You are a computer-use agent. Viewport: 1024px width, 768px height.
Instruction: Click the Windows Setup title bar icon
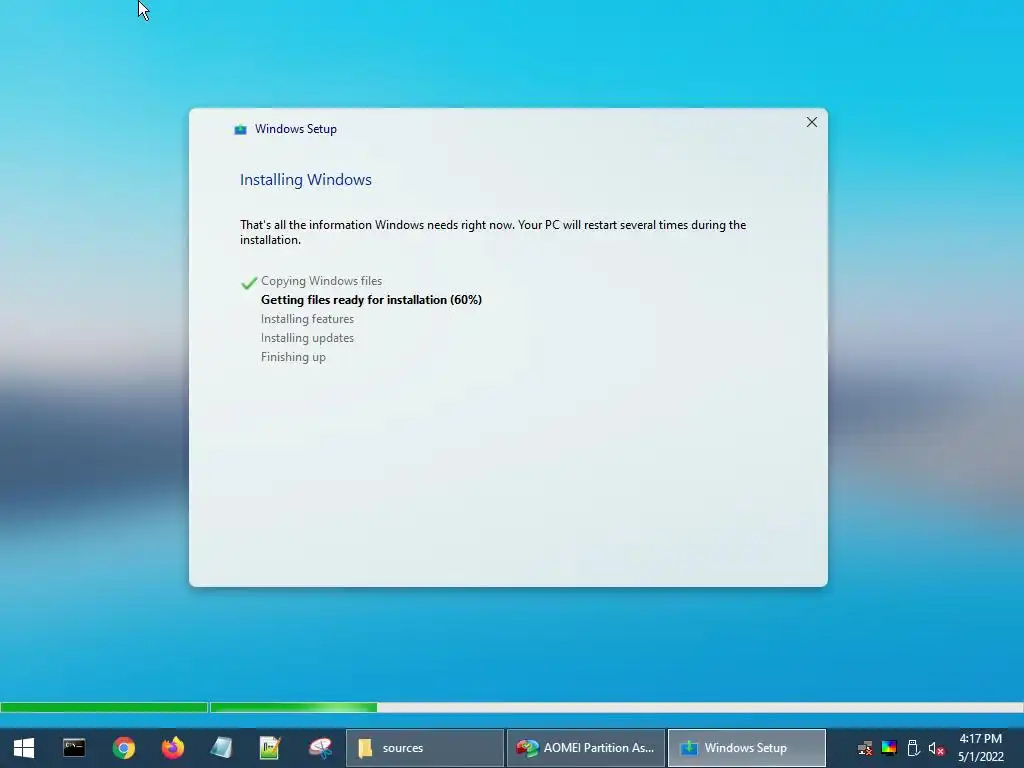pyautogui.click(x=240, y=129)
